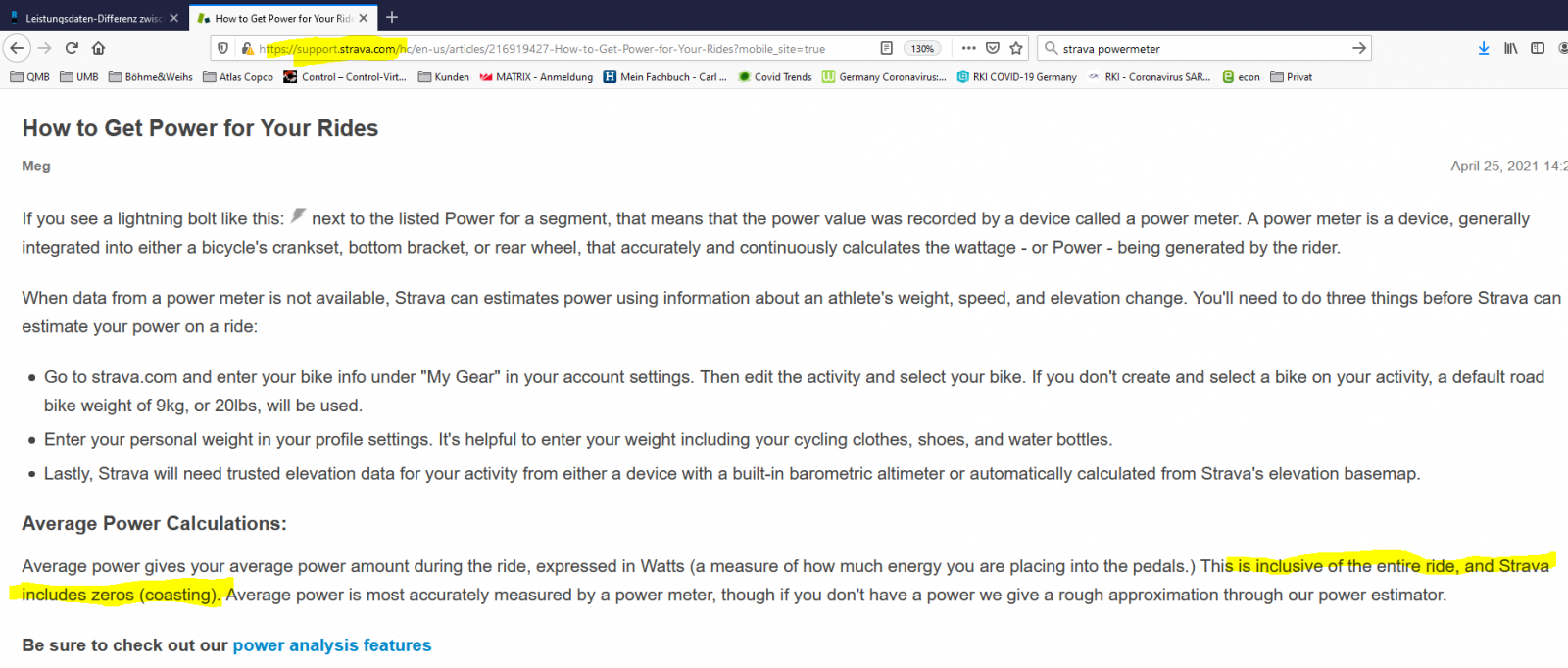Screen dimensions: 1568x668
Task: Reset the 130% zoom level badge
Action: (922, 48)
